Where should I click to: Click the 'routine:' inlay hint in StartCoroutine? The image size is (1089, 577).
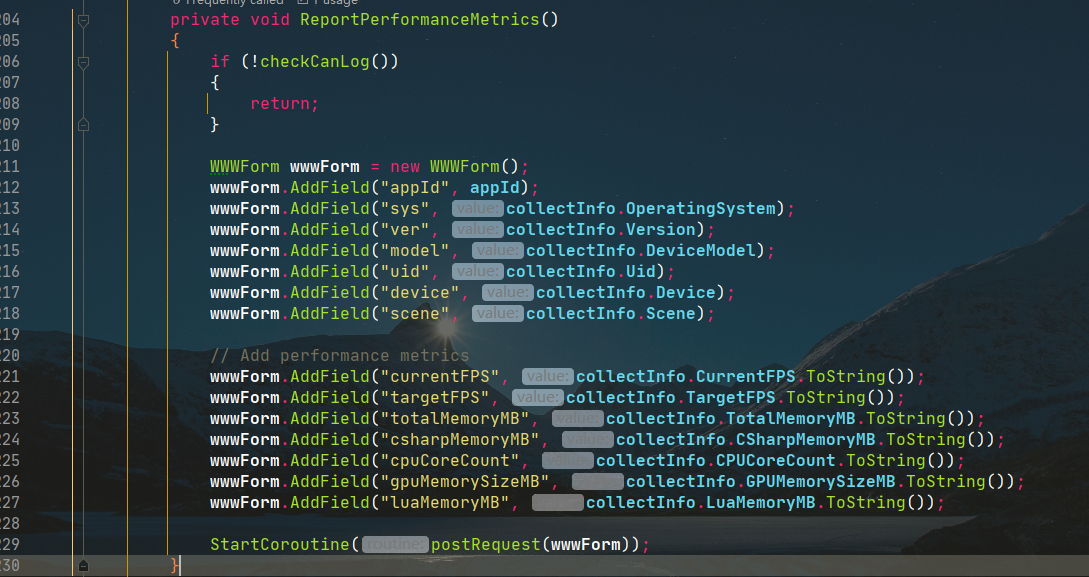point(396,544)
